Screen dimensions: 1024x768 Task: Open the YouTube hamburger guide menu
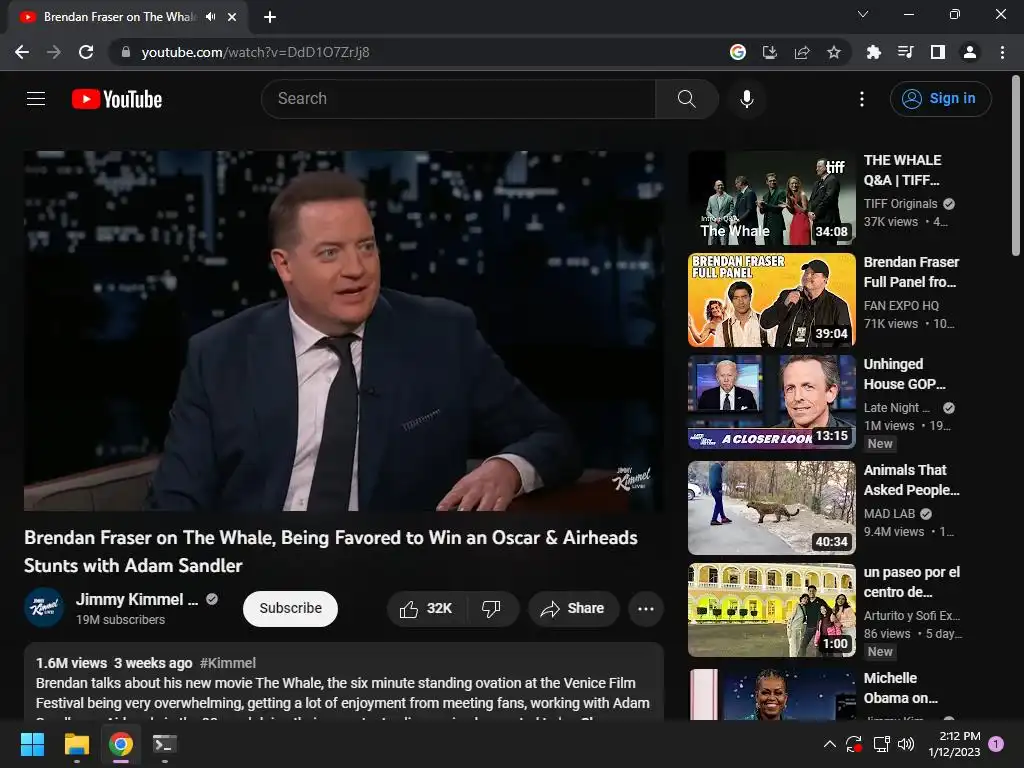point(36,99)
